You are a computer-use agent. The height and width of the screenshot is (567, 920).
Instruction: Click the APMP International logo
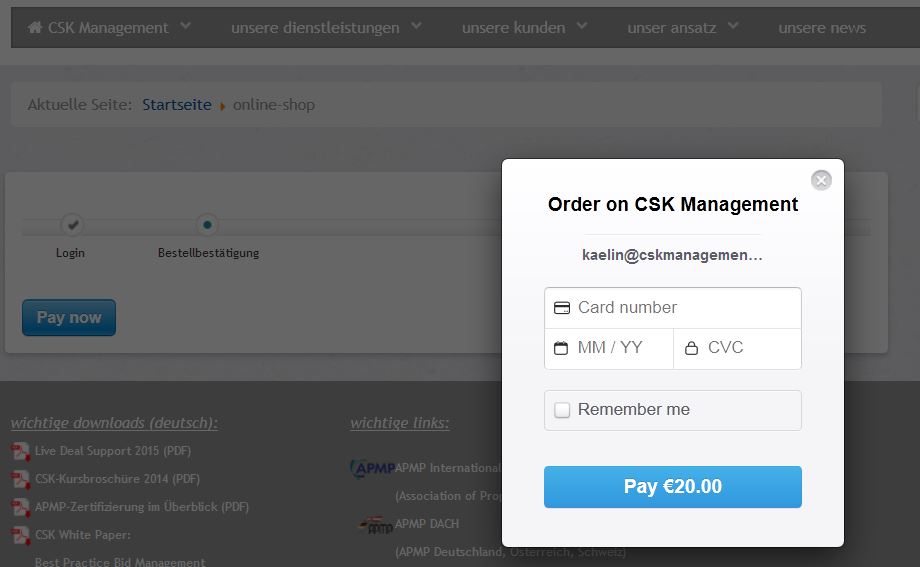[372, 468]
